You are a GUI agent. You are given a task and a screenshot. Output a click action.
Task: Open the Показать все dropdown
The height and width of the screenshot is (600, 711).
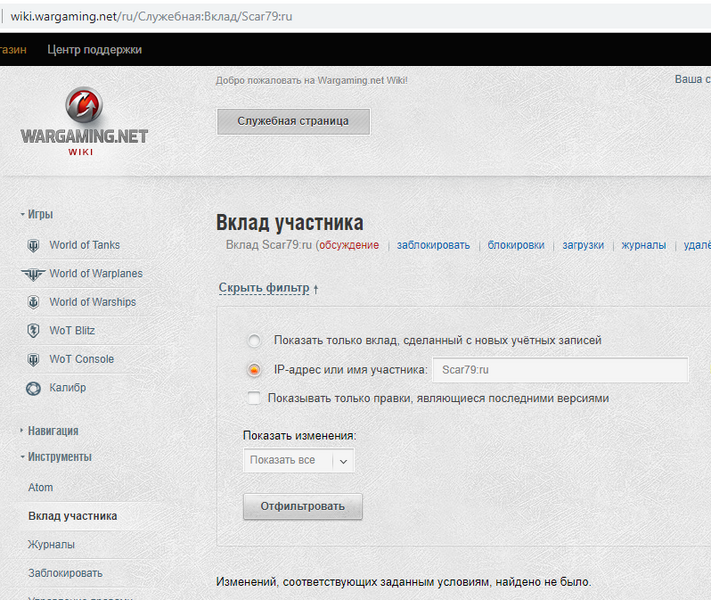pos(299,461)
